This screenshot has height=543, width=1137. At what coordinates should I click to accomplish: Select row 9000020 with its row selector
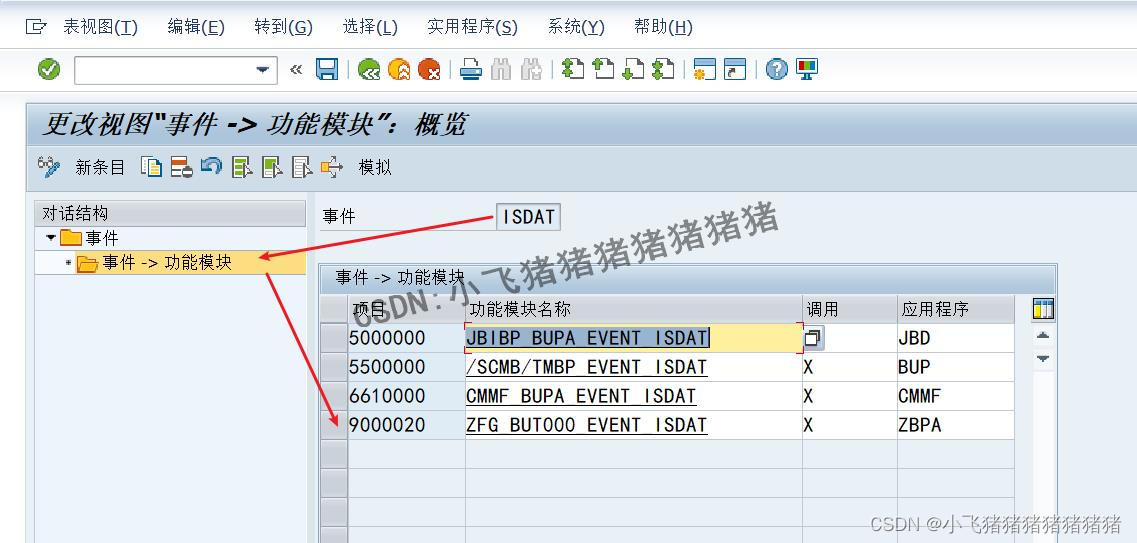[x=334, y=425]
